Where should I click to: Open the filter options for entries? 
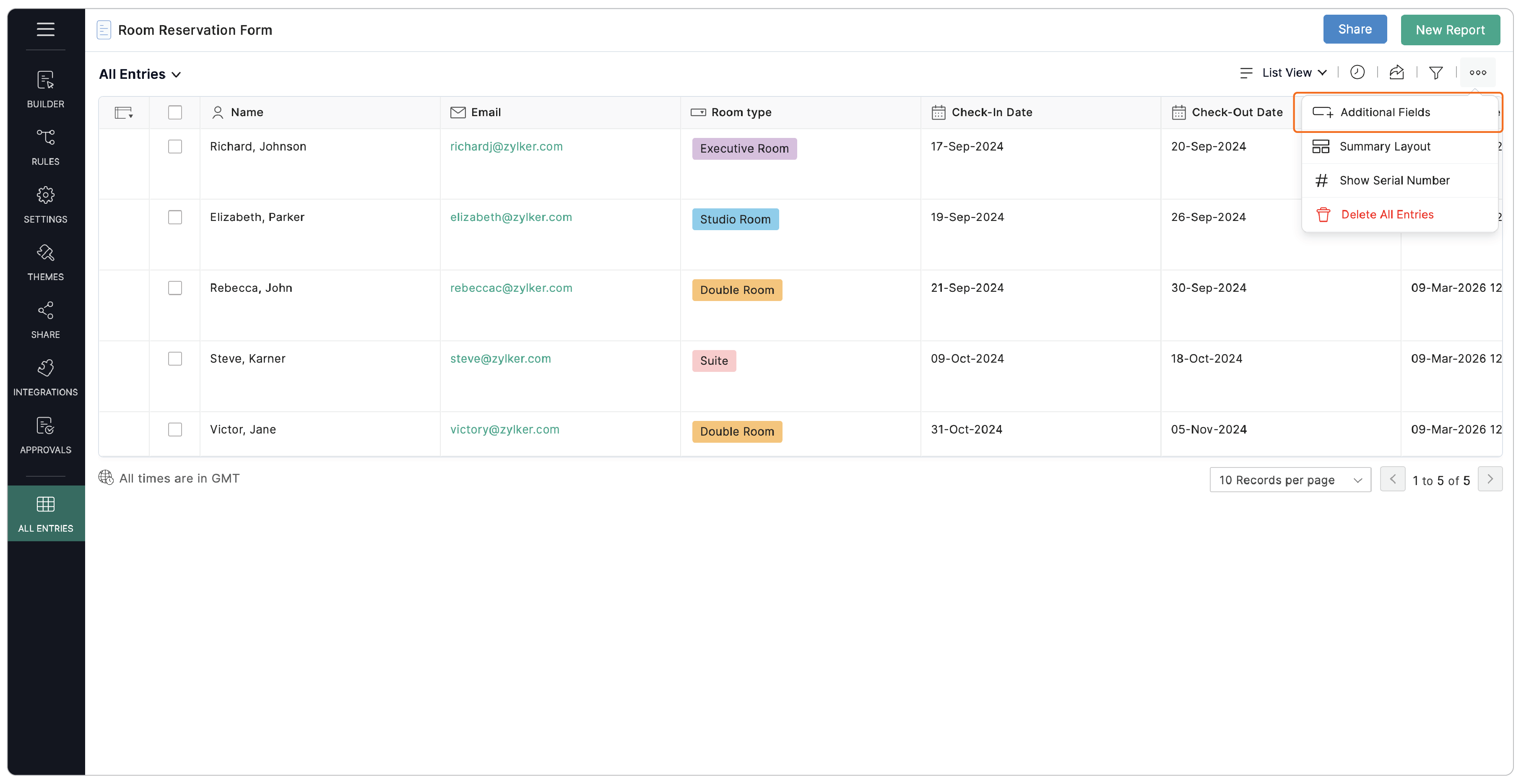1436,72
